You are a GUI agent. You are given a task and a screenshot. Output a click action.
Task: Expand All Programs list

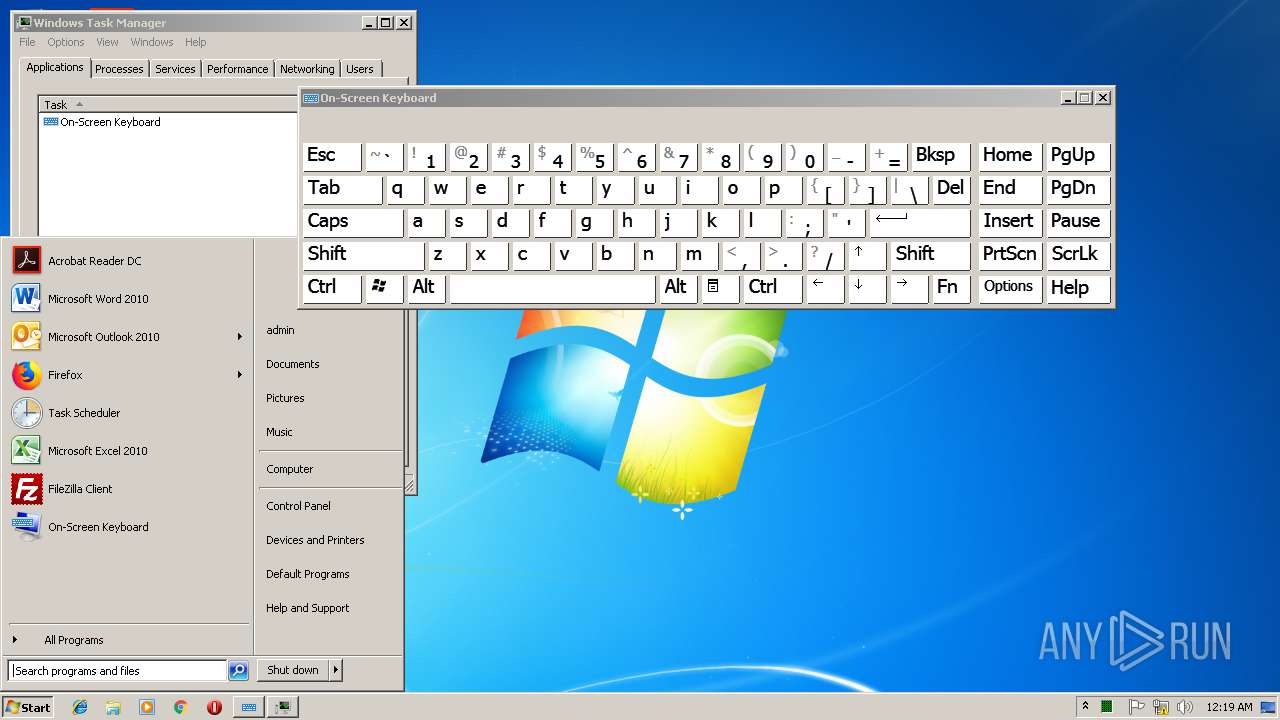point(74,640)
